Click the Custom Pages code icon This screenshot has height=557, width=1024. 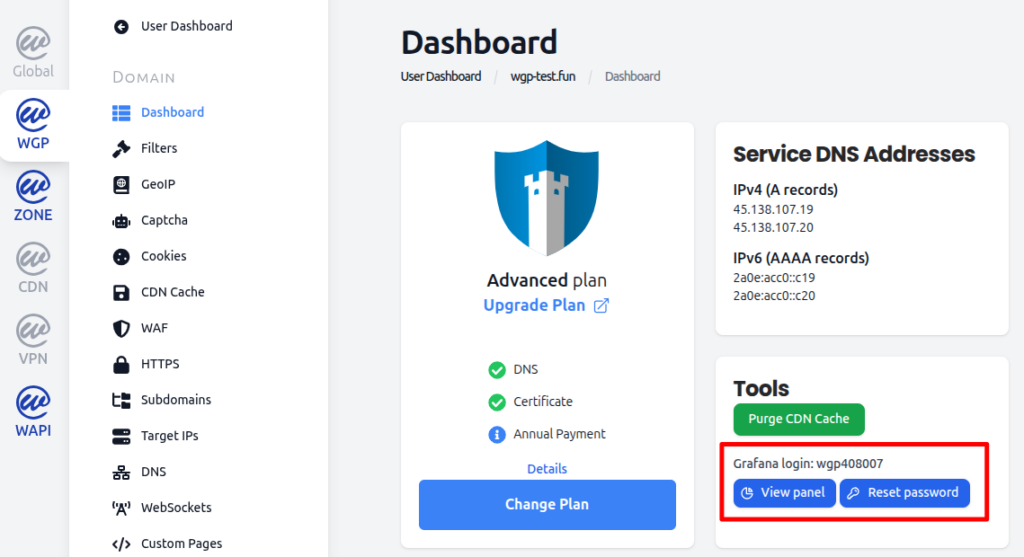point(121,544)
